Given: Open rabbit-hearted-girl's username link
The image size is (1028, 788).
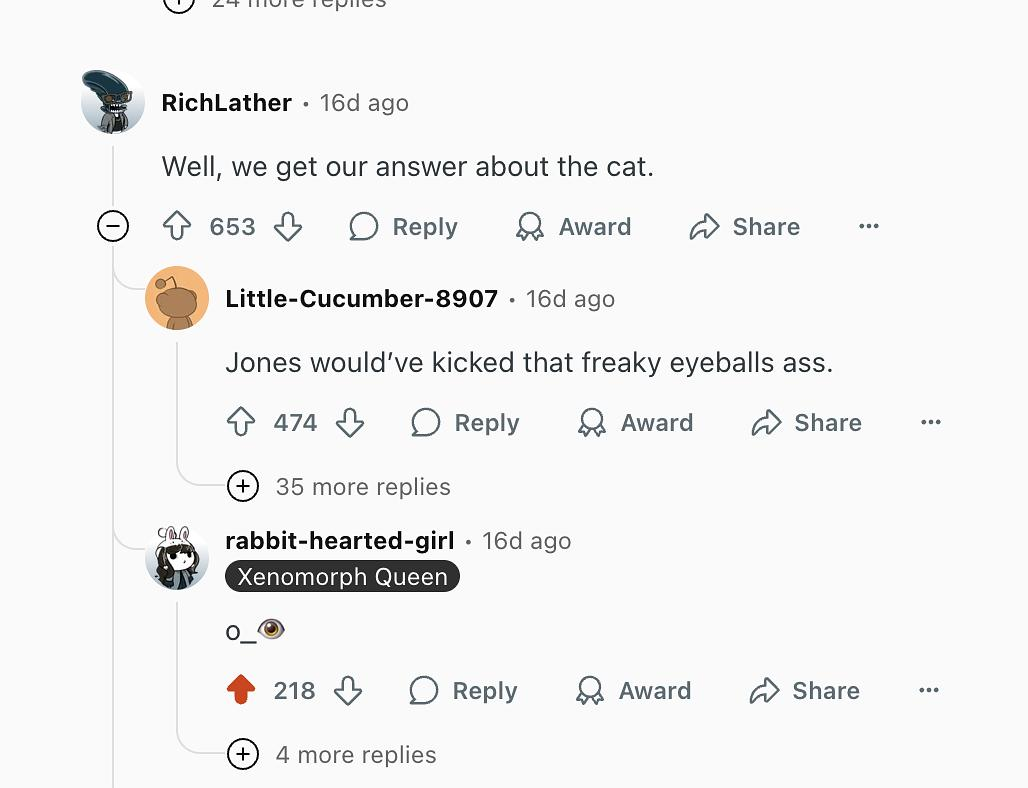Looking at the screenshot, I should (x=340, y=541).
